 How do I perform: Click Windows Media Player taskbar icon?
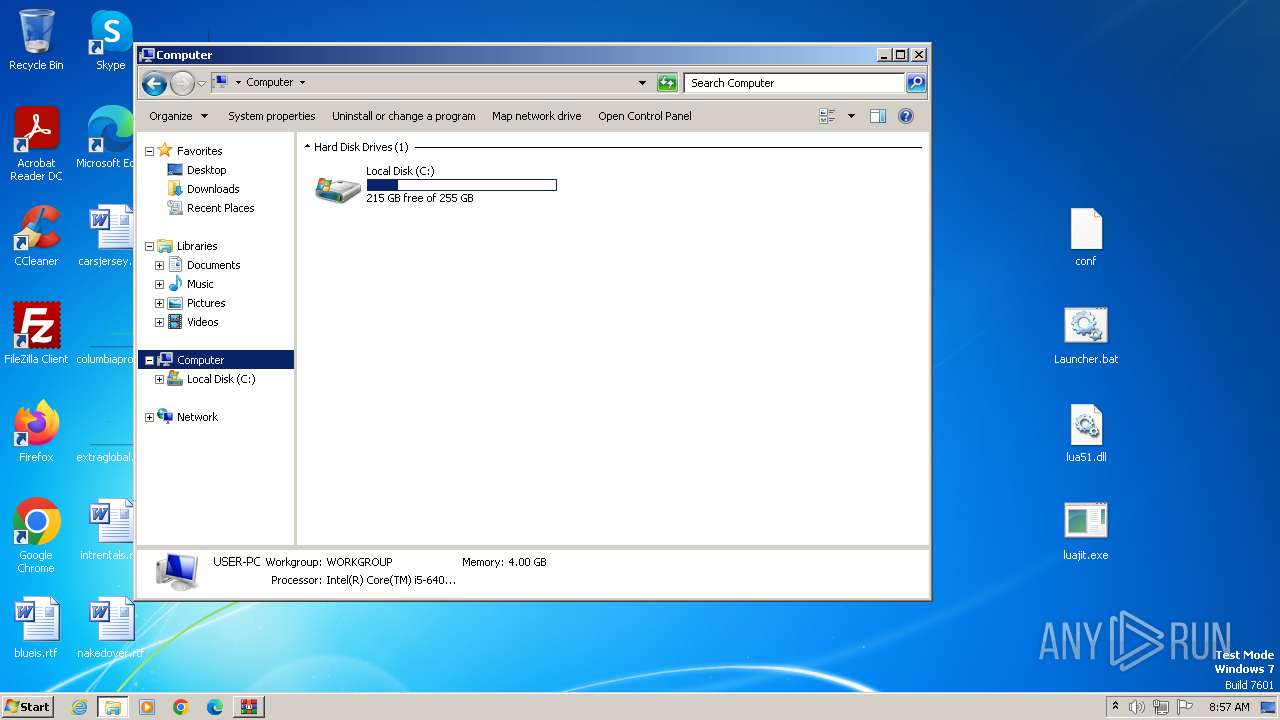(x=147, y=707)
